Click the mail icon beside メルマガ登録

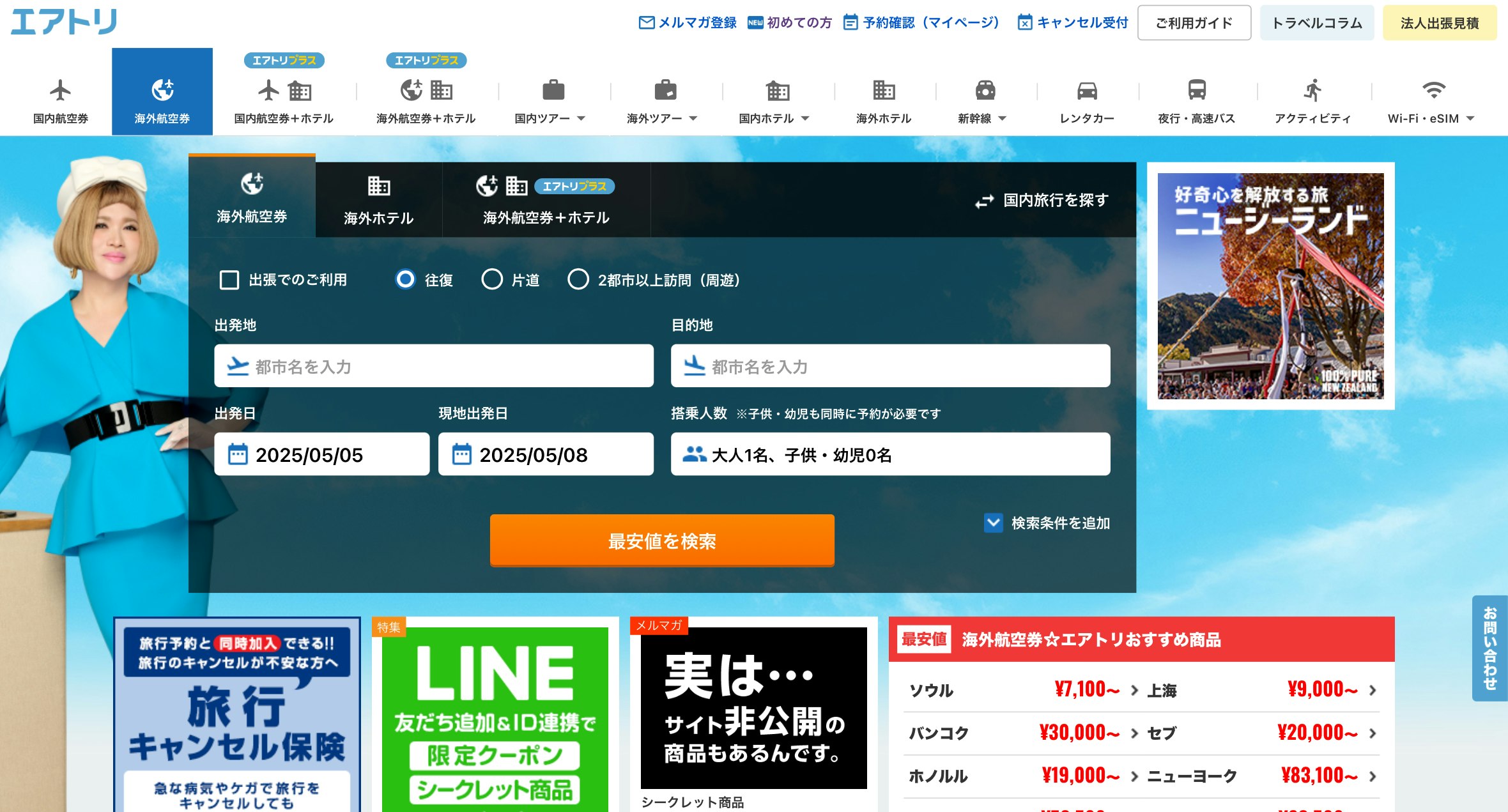[x=647, y=23]
